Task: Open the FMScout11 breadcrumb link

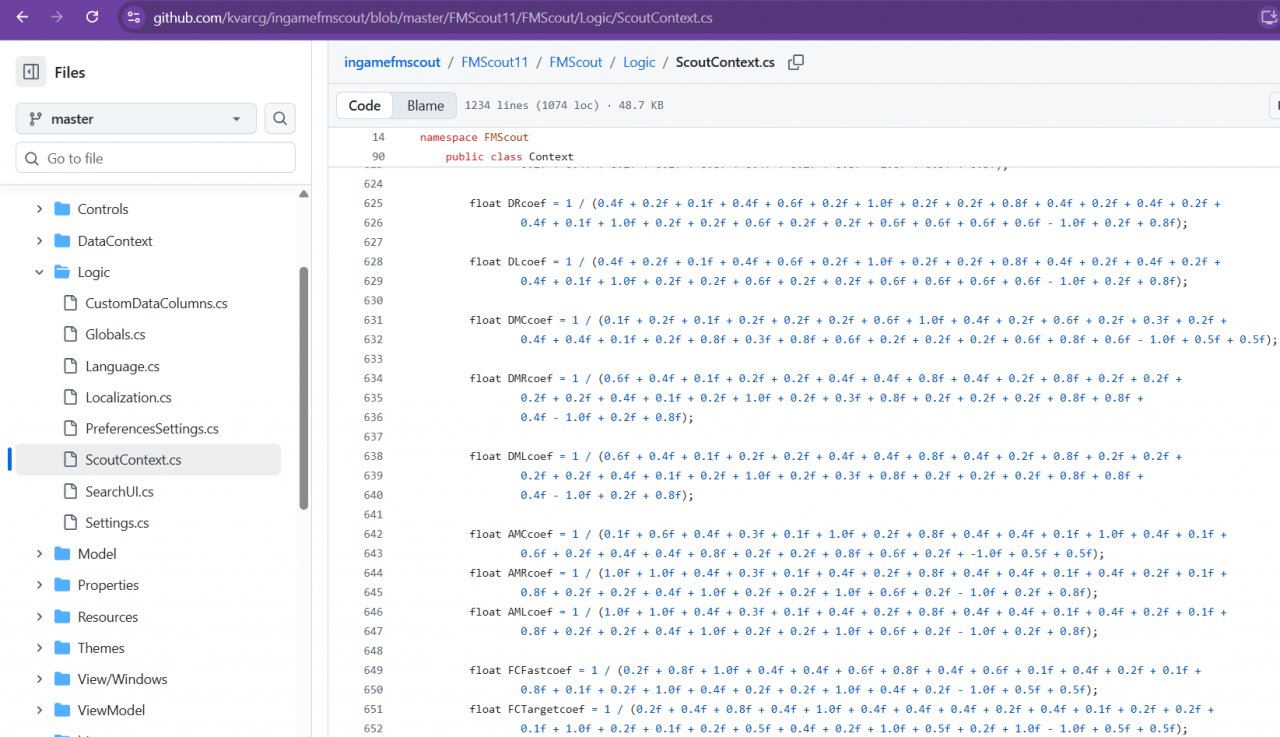Action: tap(494, 62)
